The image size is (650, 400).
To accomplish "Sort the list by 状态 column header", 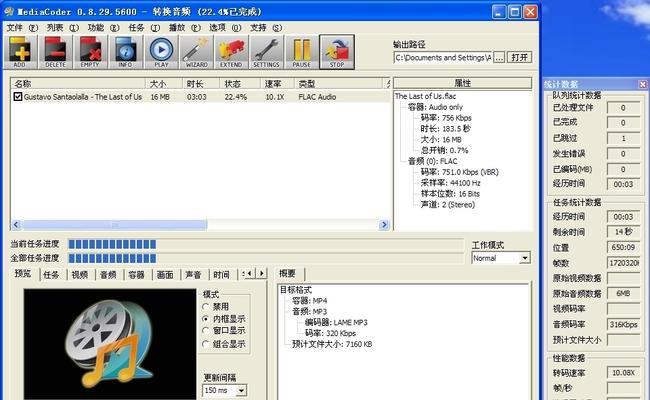I will tap(240, 84).
